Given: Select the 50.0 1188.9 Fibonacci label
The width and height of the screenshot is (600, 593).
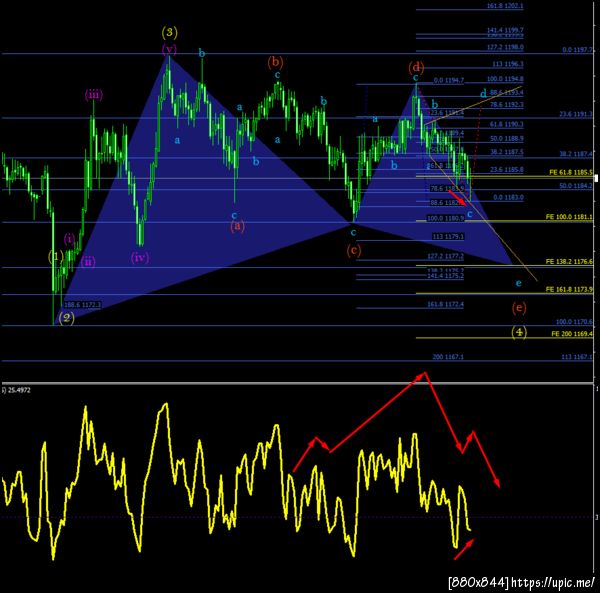Looking at the screenshot, I should (506, 138).
